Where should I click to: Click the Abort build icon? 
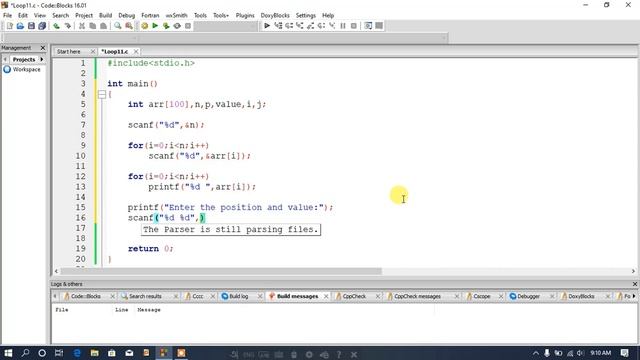pyautogui.click(x=188, y=26)
